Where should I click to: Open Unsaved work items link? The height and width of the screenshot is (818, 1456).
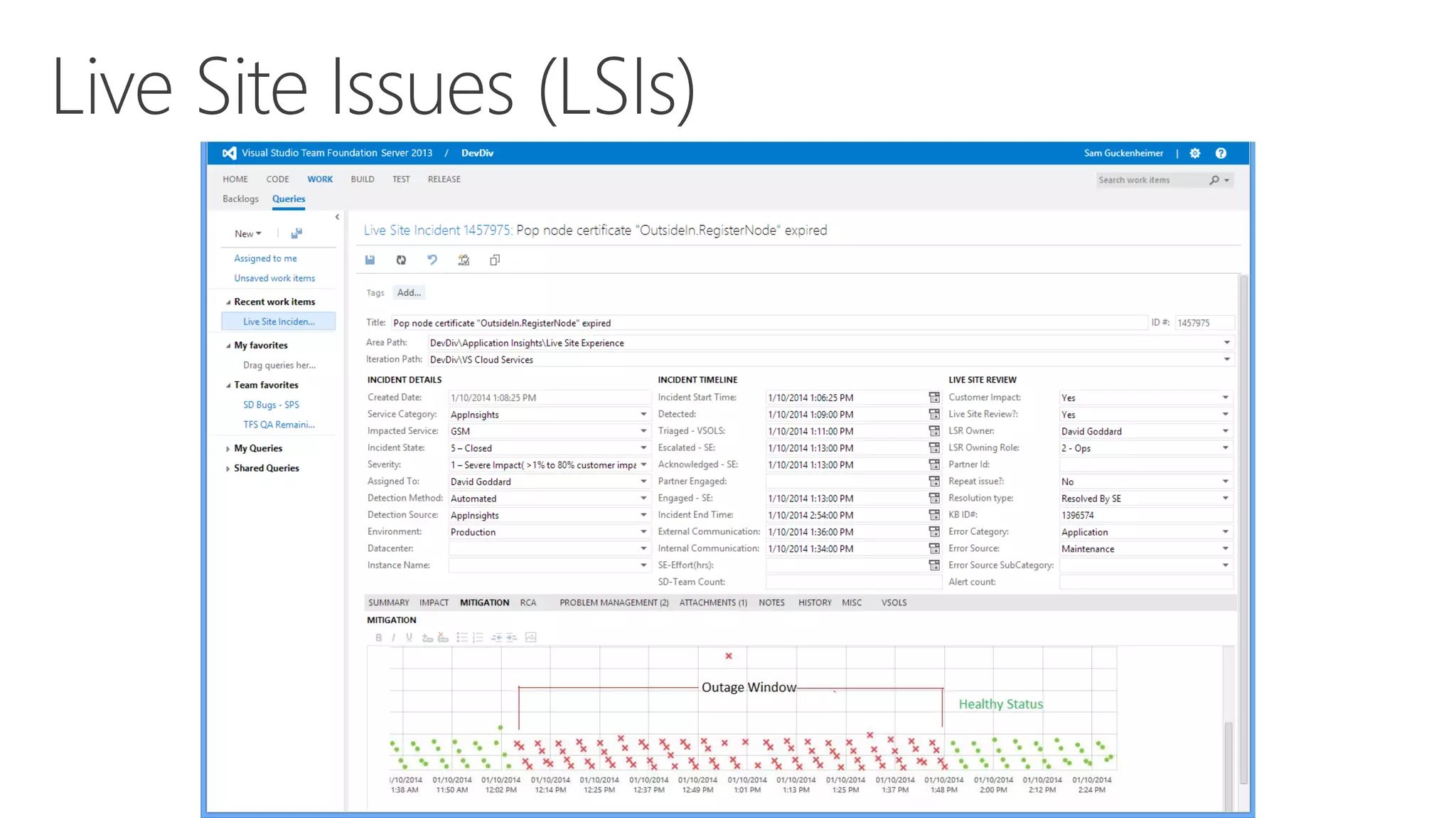(274, 279)
